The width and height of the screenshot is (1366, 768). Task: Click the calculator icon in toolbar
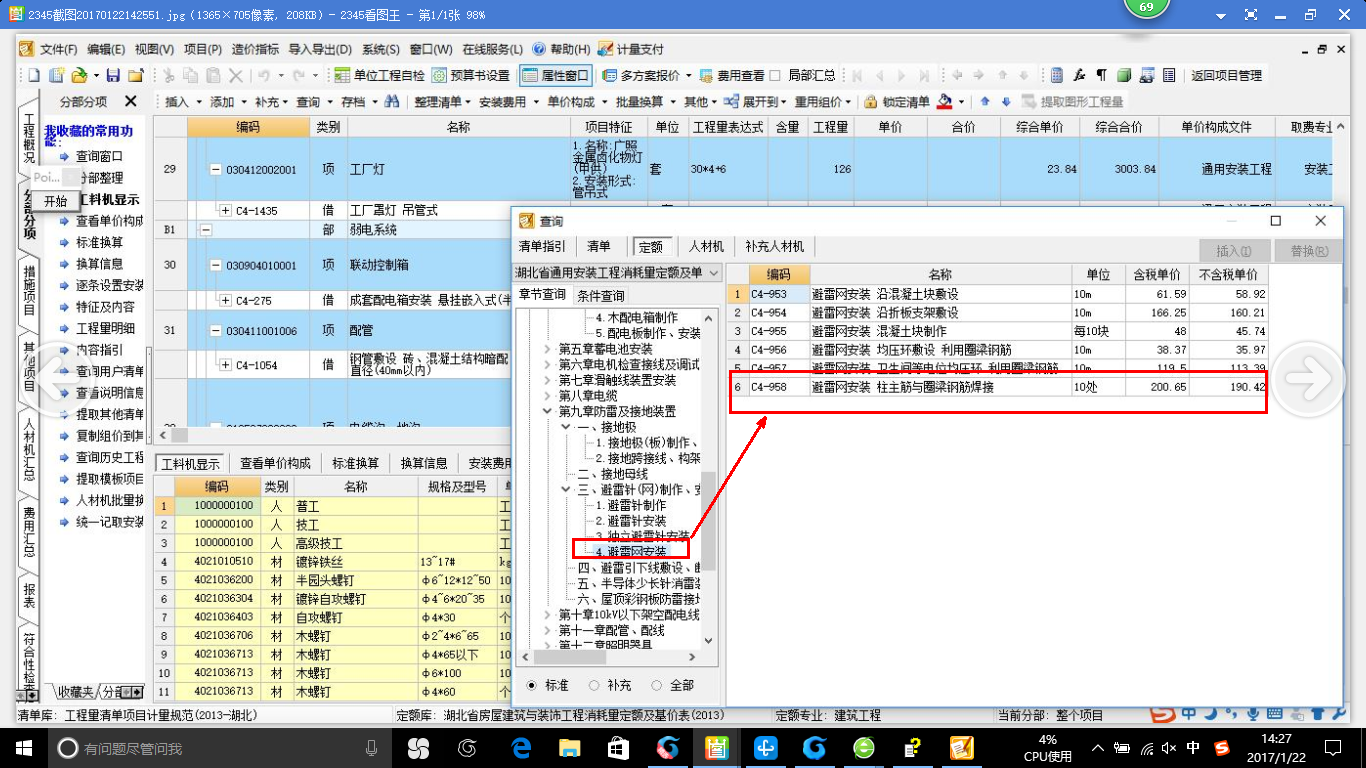pos(1057,75)
